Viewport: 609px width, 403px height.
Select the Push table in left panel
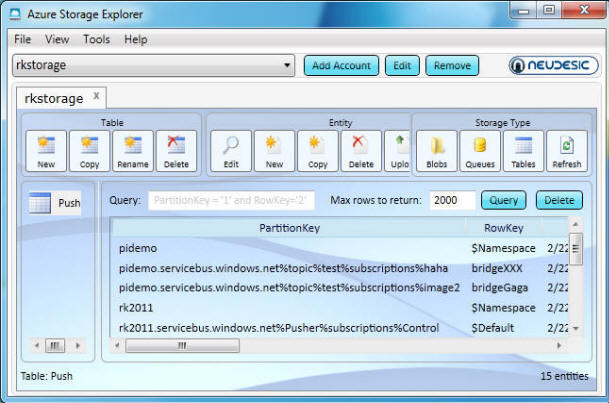click(x=55, y=203)
